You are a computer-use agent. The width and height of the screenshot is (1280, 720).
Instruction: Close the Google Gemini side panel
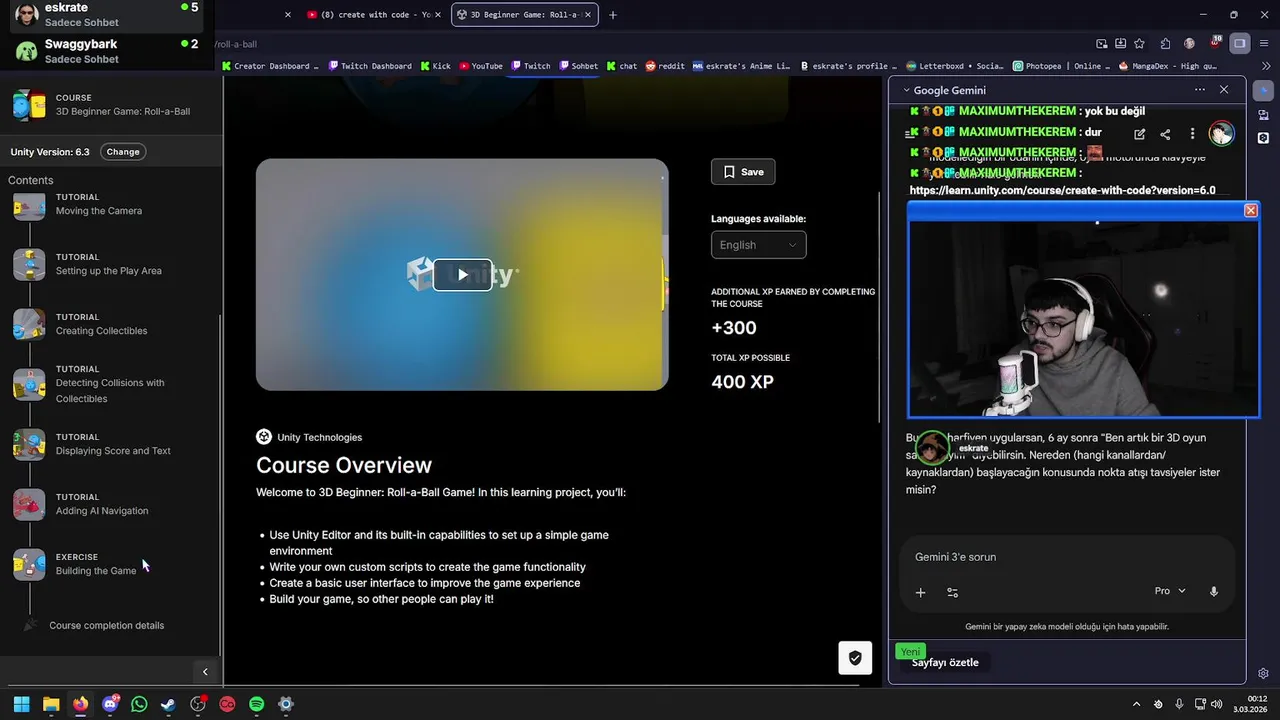(1224, 89)
